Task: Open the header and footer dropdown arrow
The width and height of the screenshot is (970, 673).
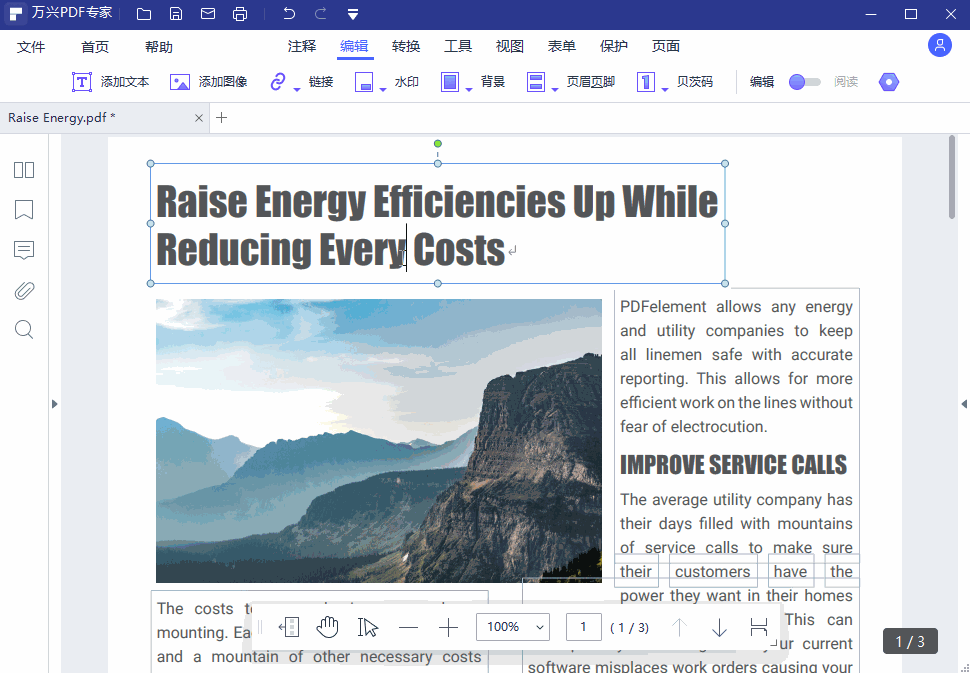Action: (x=555, y=90)
